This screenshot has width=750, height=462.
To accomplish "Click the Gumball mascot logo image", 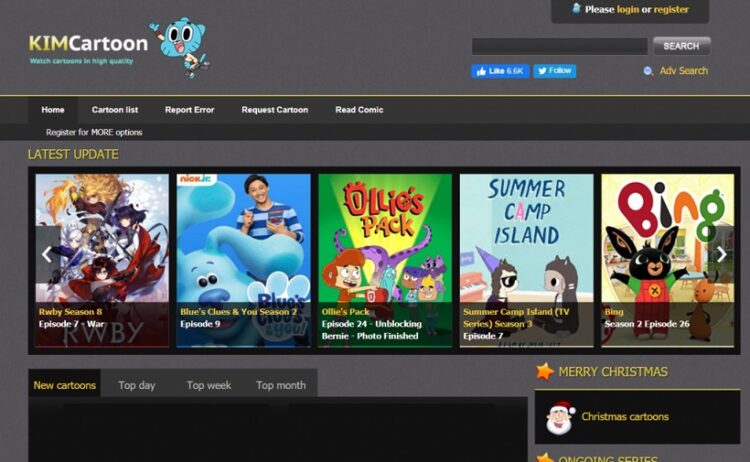I will click(x=181, y=47).
